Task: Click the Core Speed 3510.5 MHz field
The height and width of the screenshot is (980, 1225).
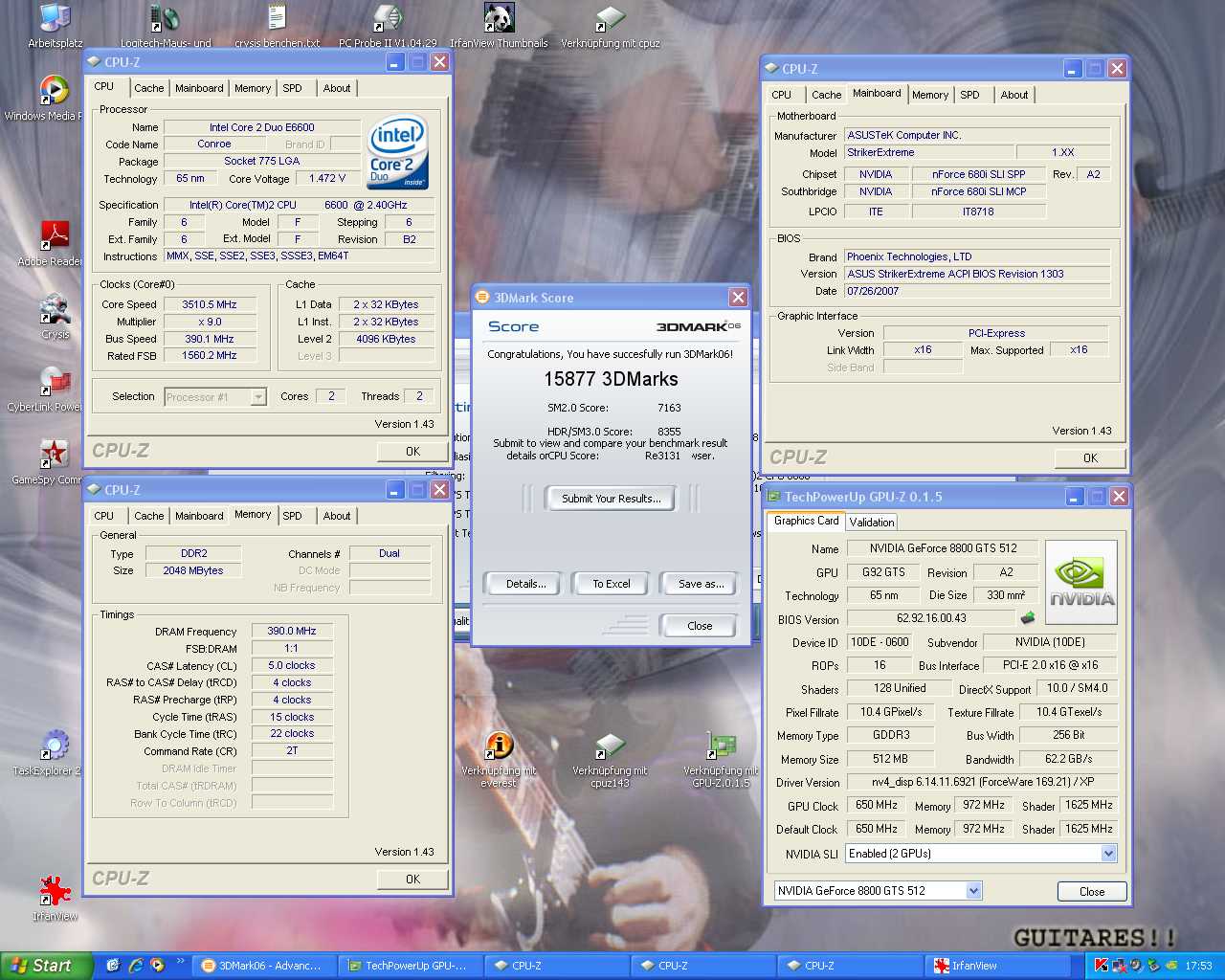Action: [x=211, y=304]
